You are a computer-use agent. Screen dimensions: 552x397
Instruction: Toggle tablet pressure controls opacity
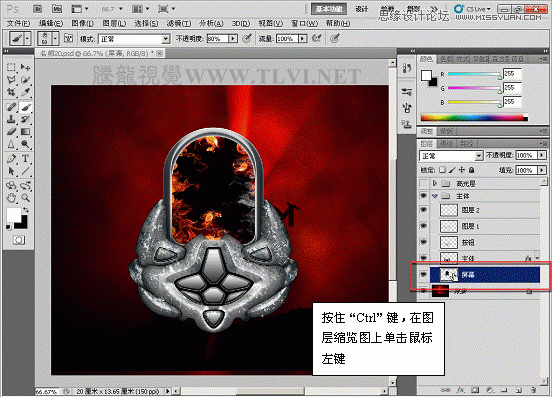point(247,38)
